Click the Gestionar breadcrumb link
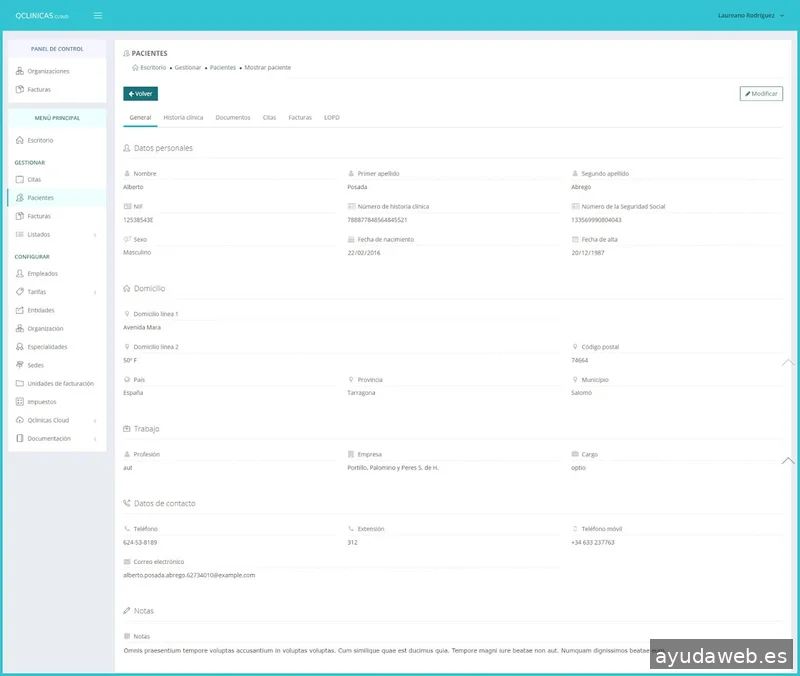The height and width of the screenshot is (676, 800). (x=188, y=68)
